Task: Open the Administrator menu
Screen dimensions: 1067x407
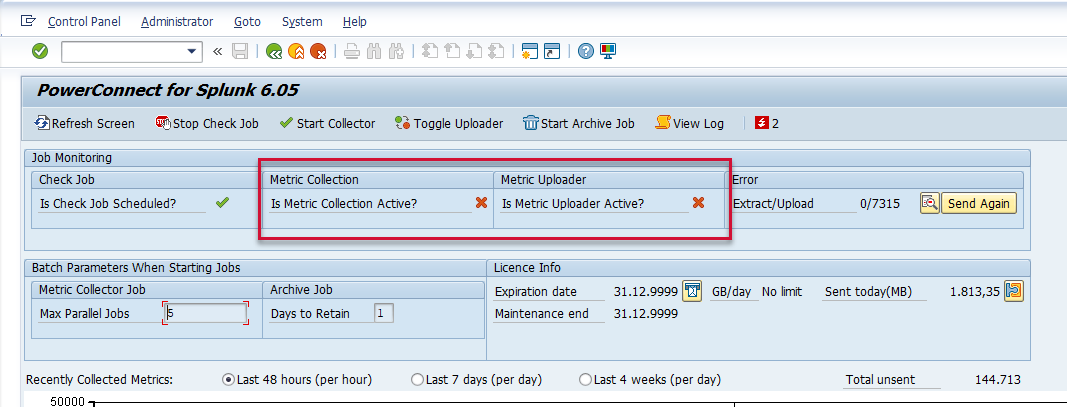Action: tap(177, 21)
